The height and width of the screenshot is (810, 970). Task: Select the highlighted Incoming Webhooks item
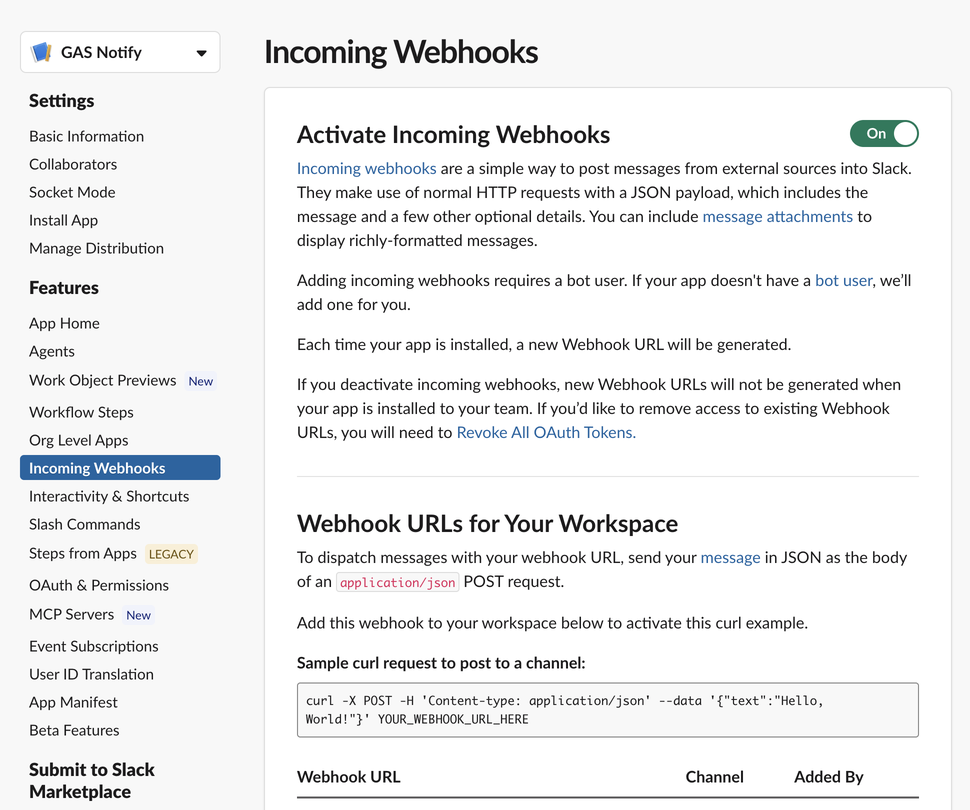coord(120,468)
